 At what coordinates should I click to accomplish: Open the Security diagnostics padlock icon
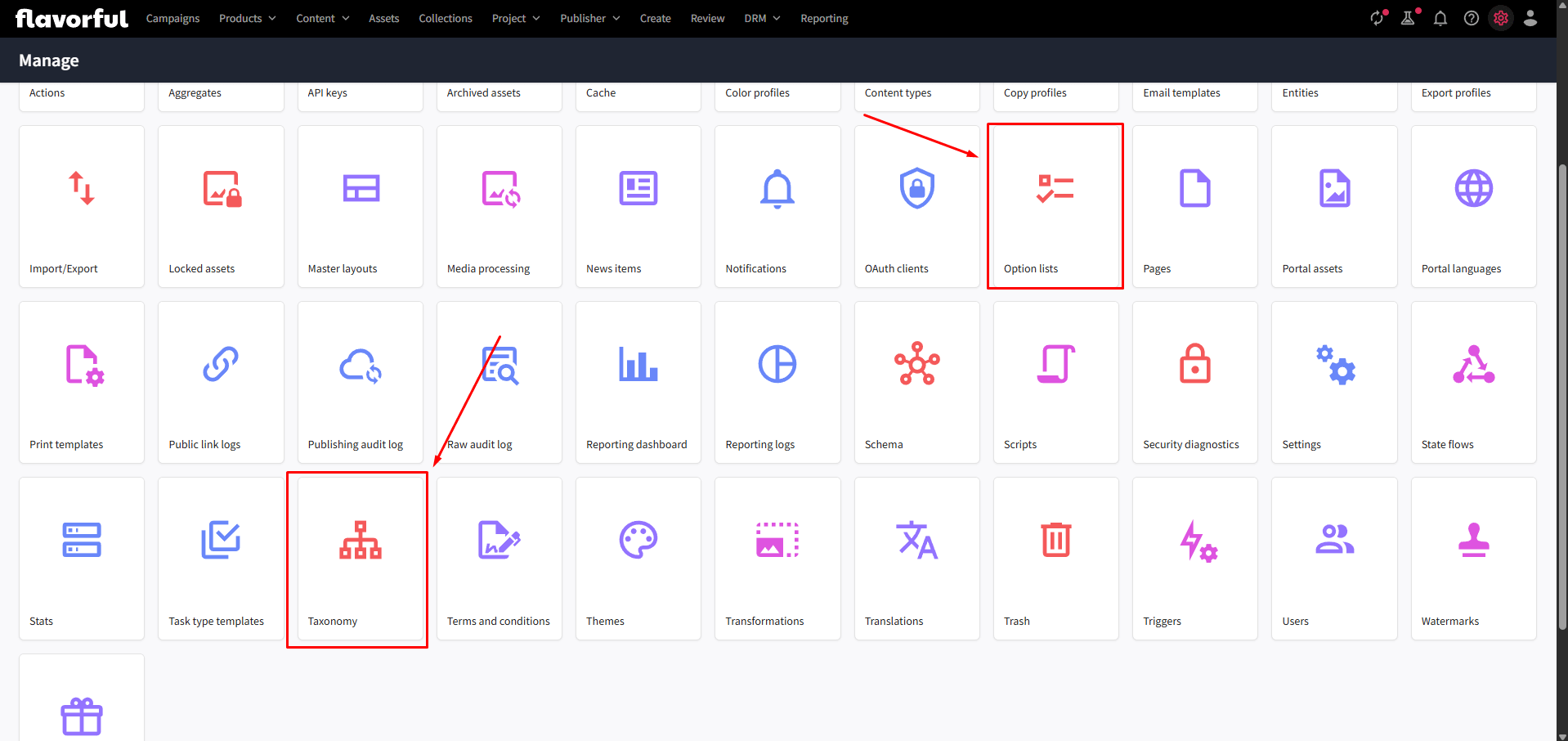pyautogui.click(x=1194, y=364)
